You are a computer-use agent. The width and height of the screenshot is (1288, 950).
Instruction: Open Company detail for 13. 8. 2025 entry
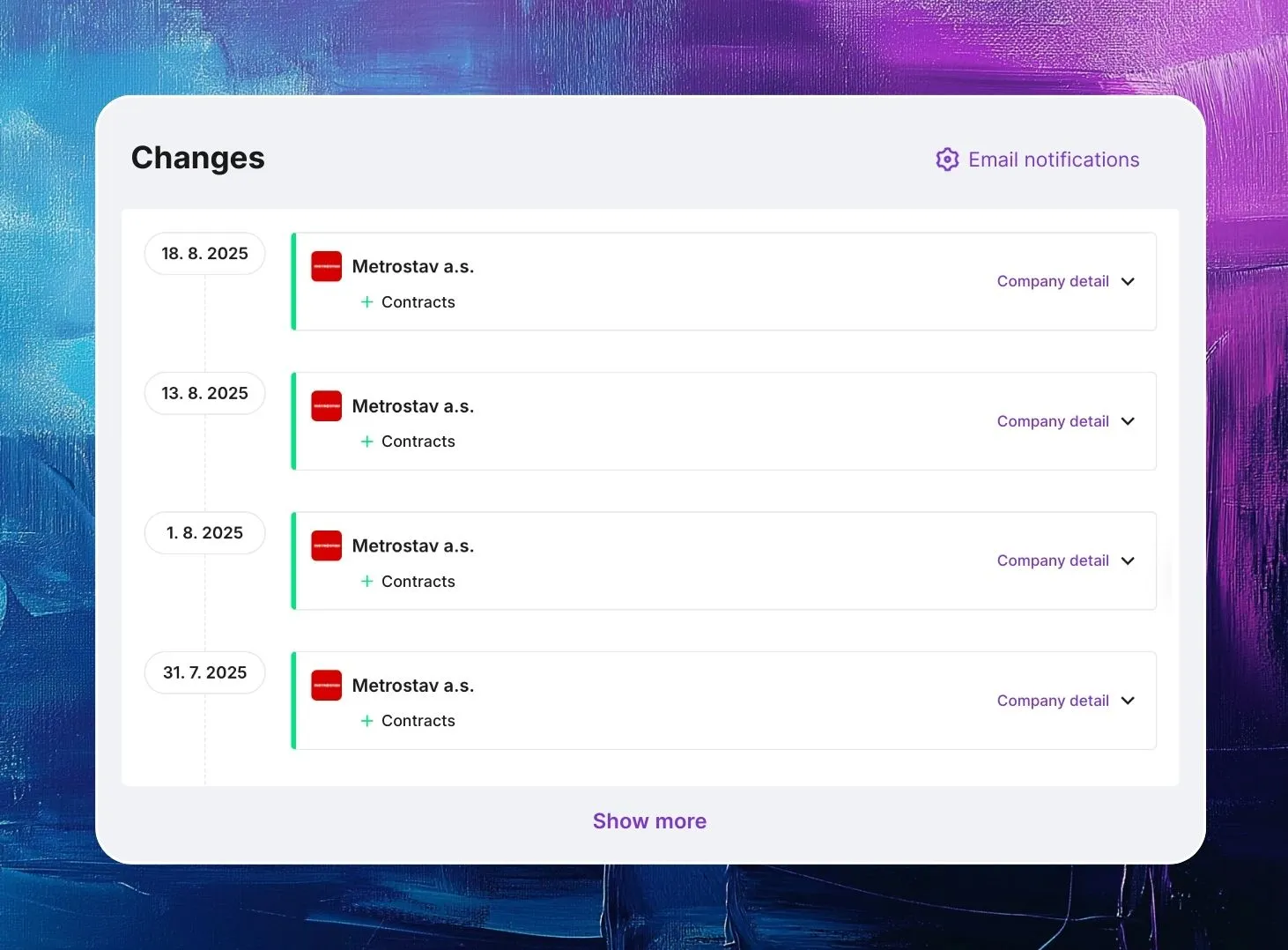(1053, 421)
